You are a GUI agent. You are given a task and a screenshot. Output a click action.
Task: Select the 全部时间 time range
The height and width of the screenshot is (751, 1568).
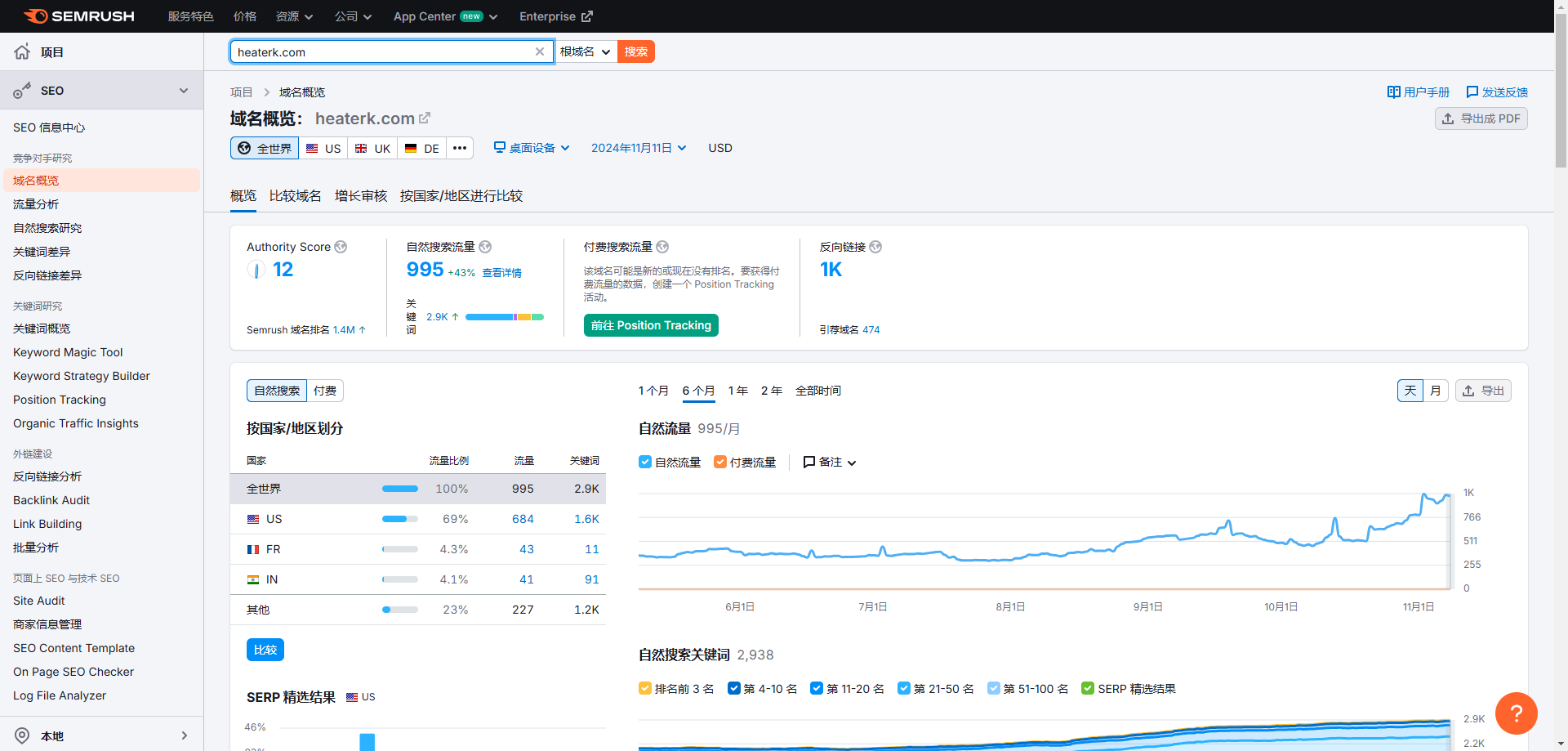pyautogui.click(x=818, y=391)
